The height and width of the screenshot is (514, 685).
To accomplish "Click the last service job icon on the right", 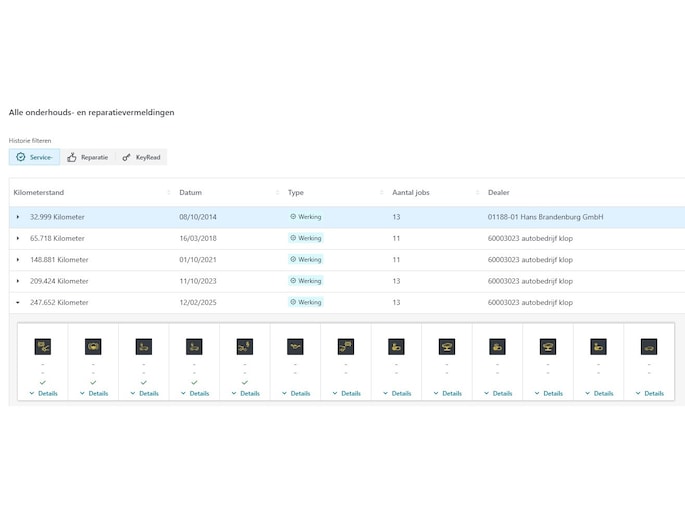I will pyautogui.click(x=649, y=346).
